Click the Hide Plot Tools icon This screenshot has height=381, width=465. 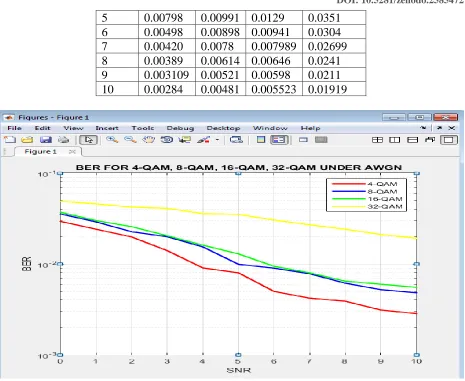pos(303,140)
